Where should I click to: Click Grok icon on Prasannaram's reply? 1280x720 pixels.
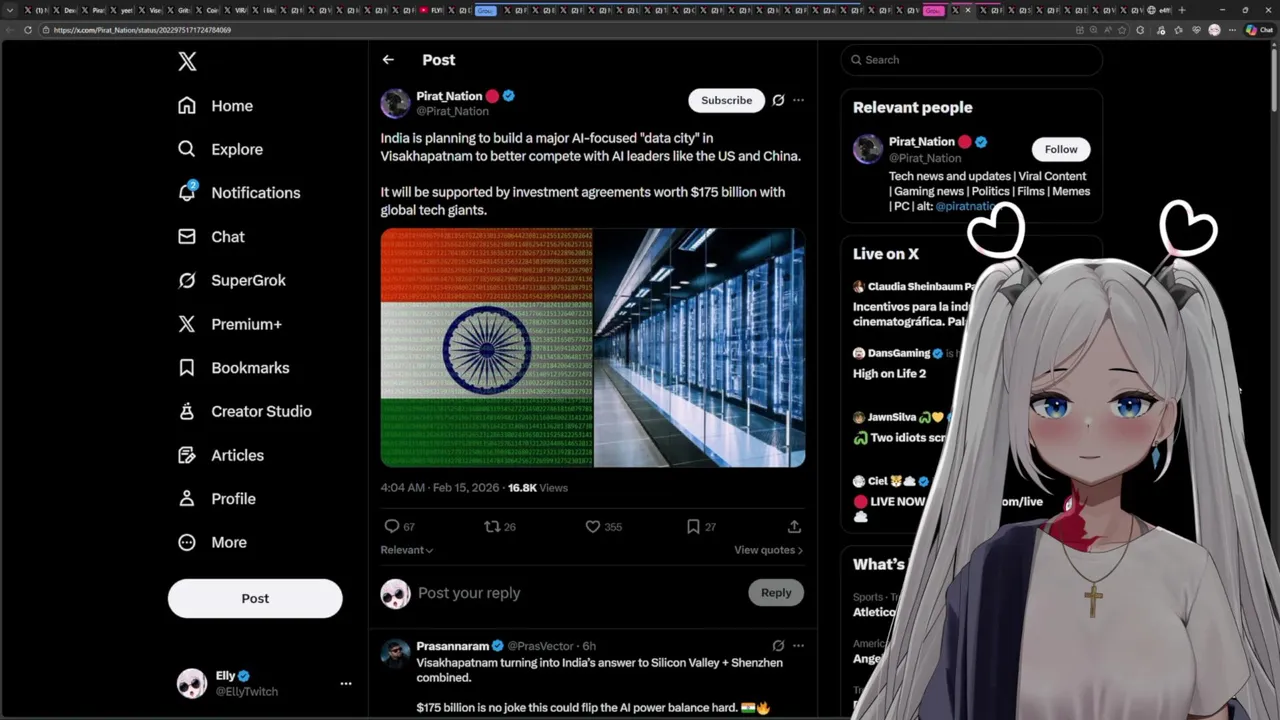click(x=778, y=646)
